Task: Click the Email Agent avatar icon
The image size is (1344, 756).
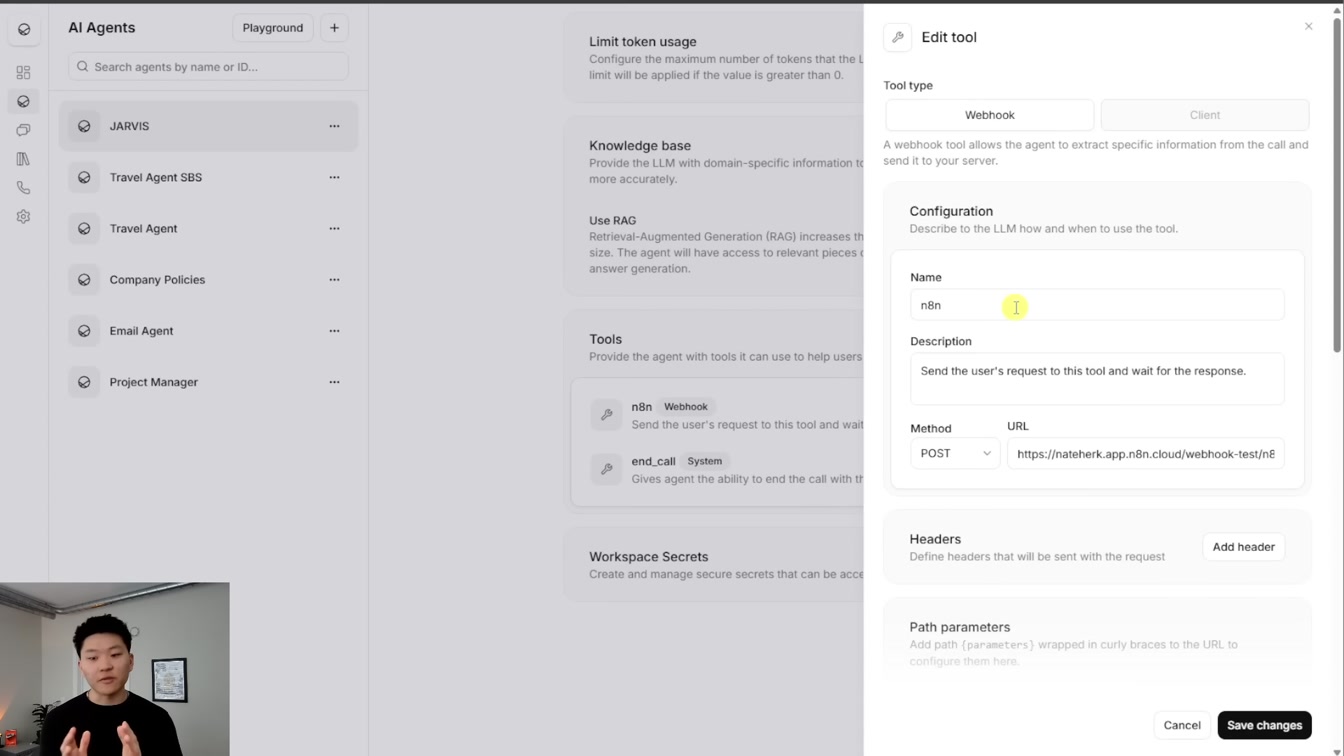Action: tap(84, 331)
